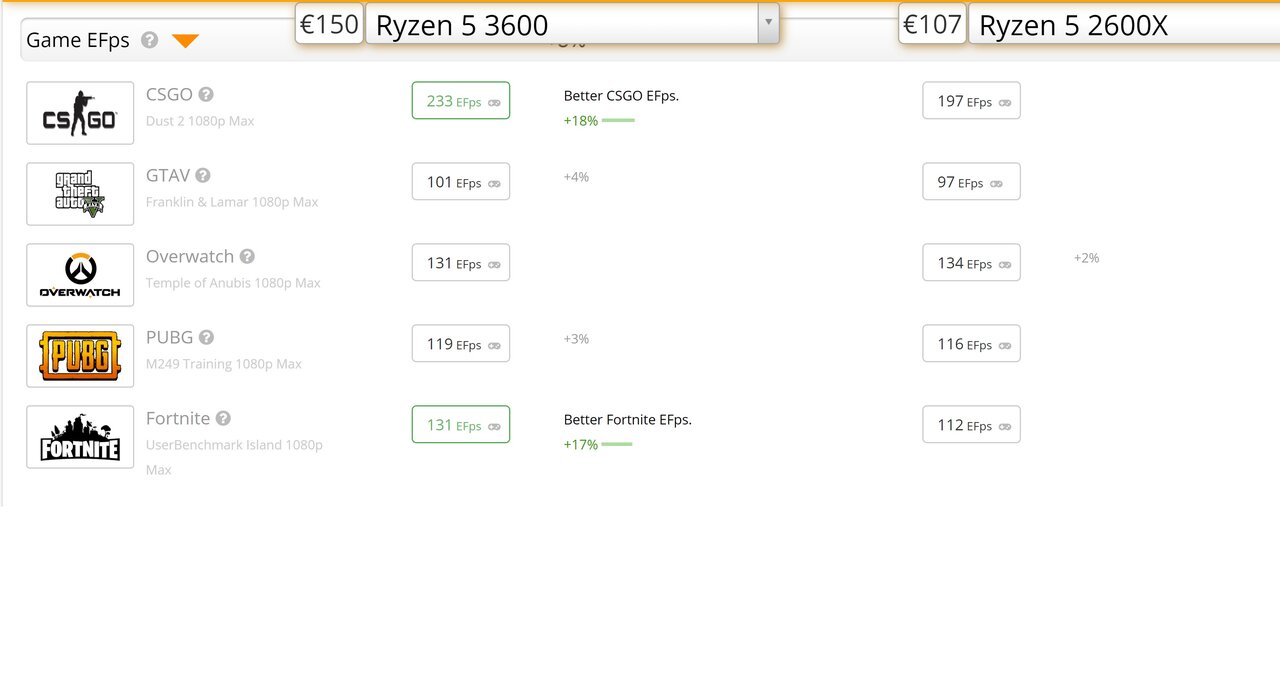Open help icon next to CSGO

pos(206,95)
